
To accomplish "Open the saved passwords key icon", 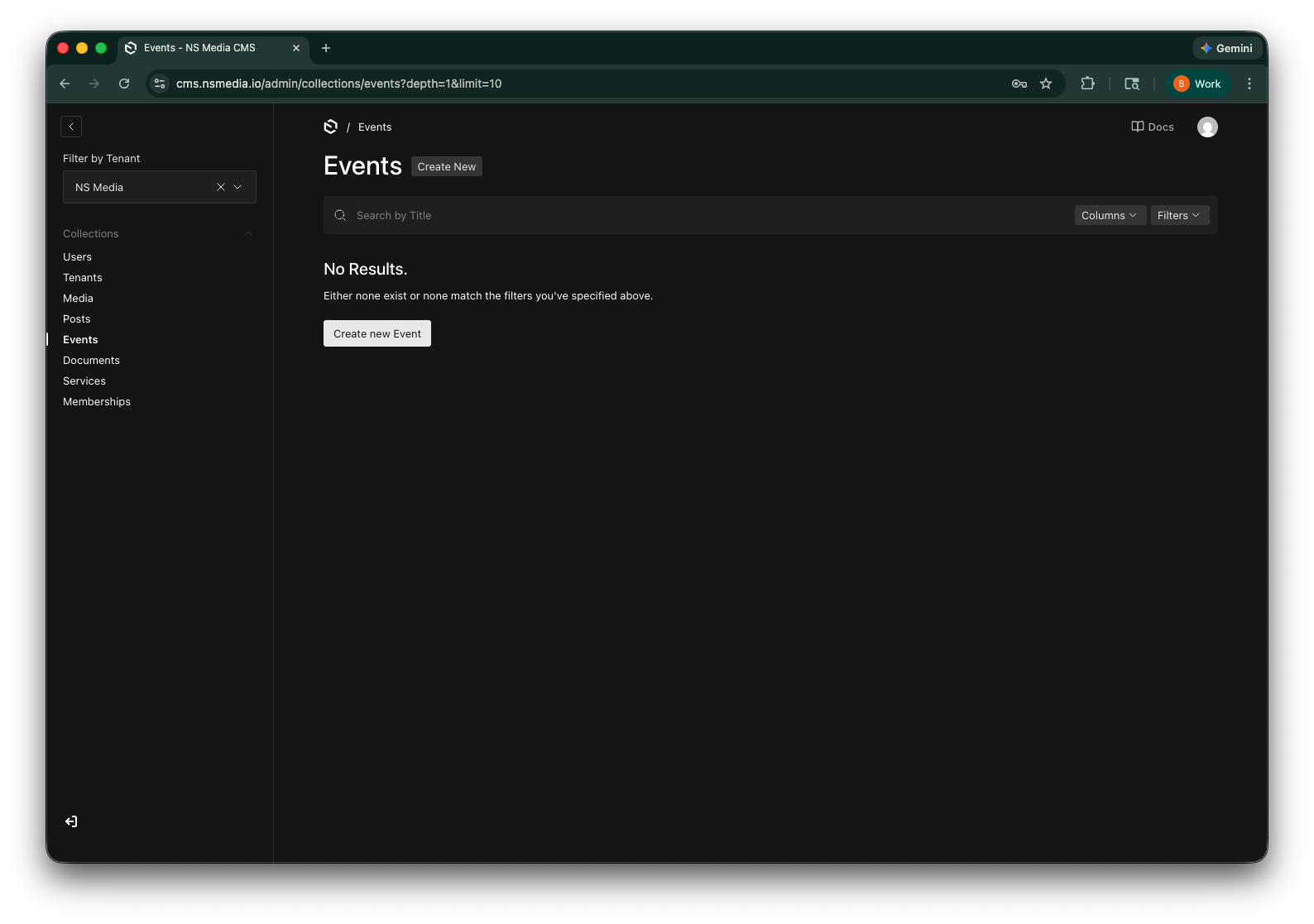I will [x=1019, y=84].
